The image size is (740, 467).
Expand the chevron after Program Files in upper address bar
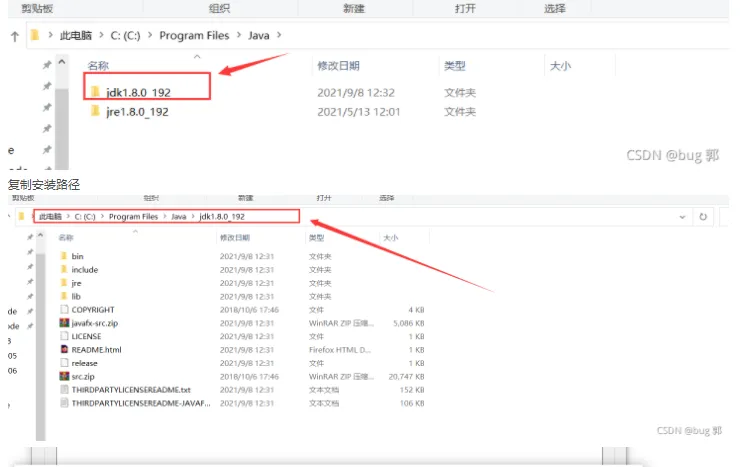[239, 35]
